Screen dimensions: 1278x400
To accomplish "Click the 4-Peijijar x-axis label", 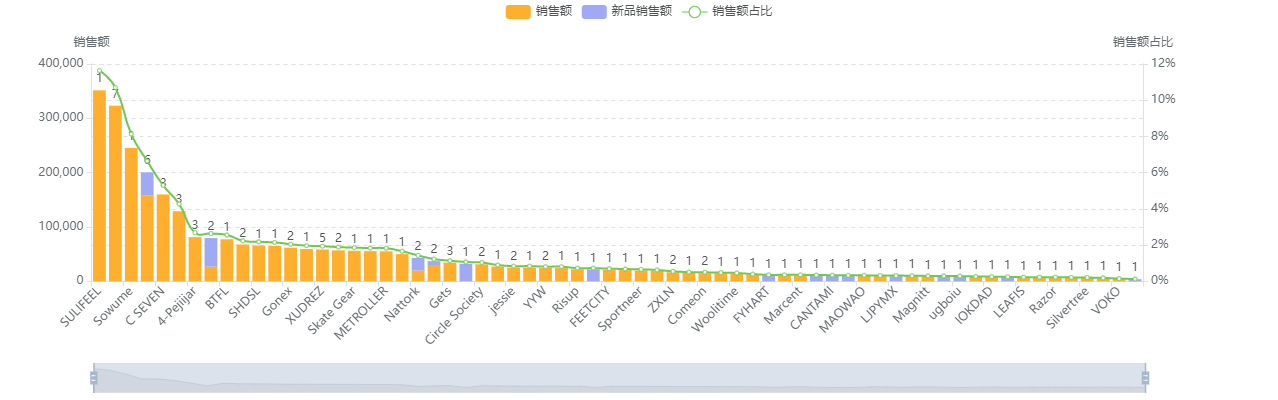I will pos(175,307).
